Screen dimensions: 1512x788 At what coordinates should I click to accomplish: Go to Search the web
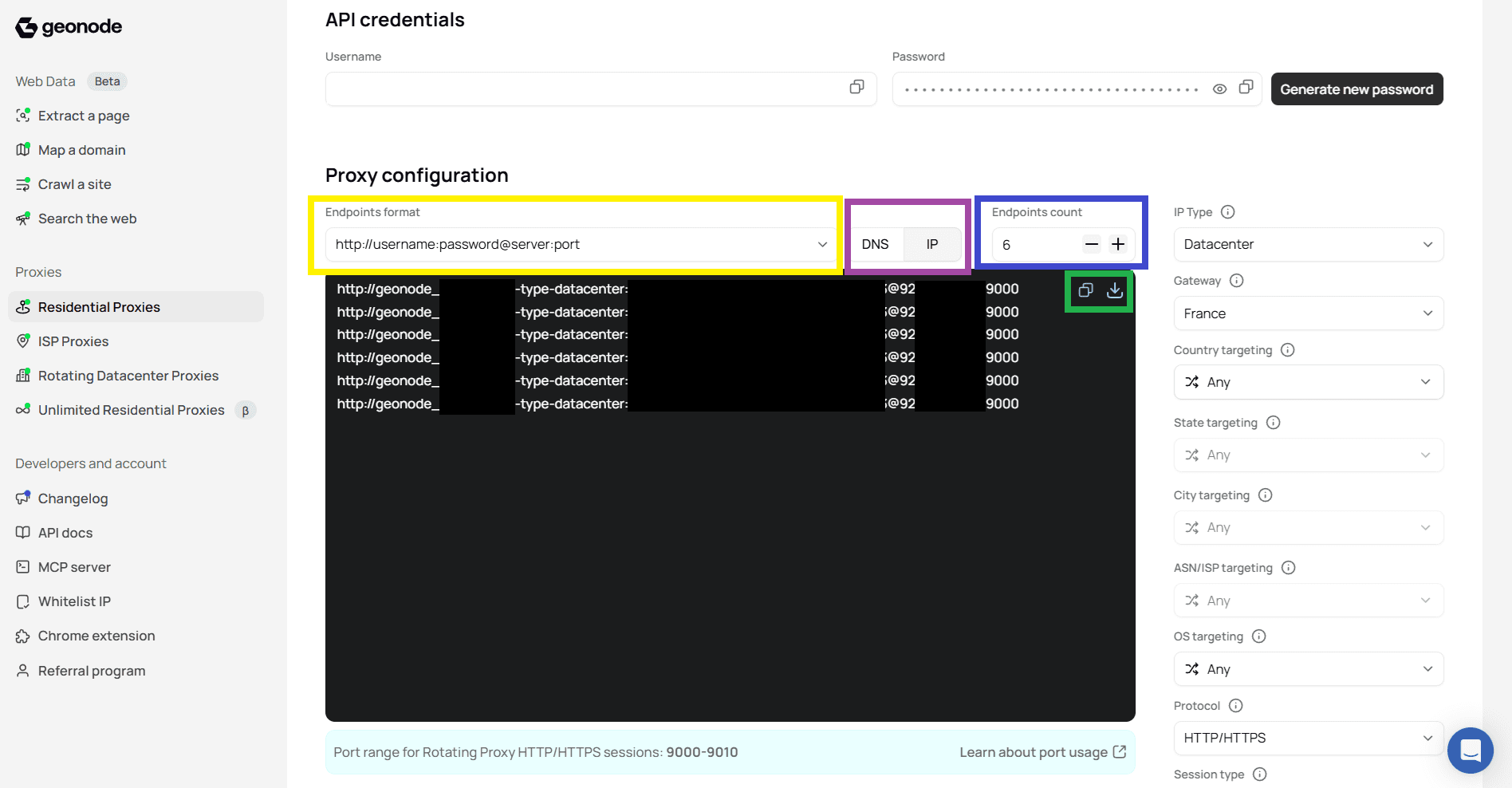[88, 219]
